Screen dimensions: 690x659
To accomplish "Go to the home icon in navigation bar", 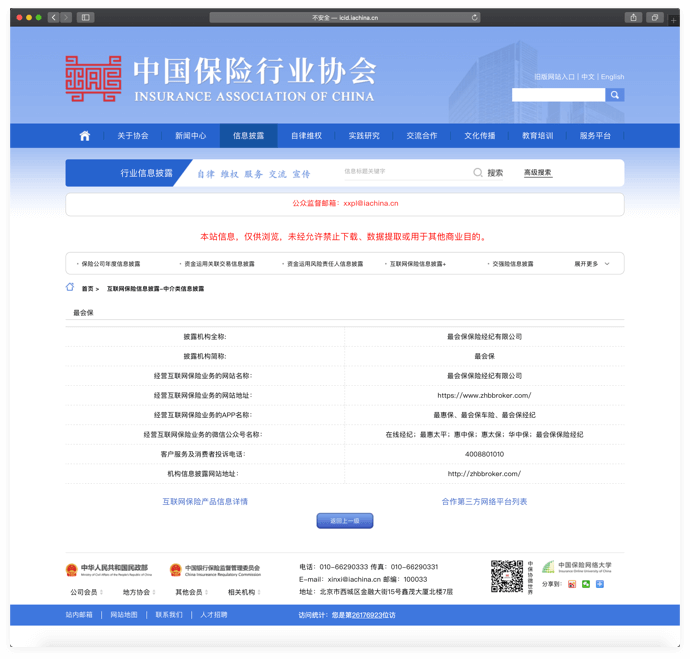I will [x=84, y=136].
